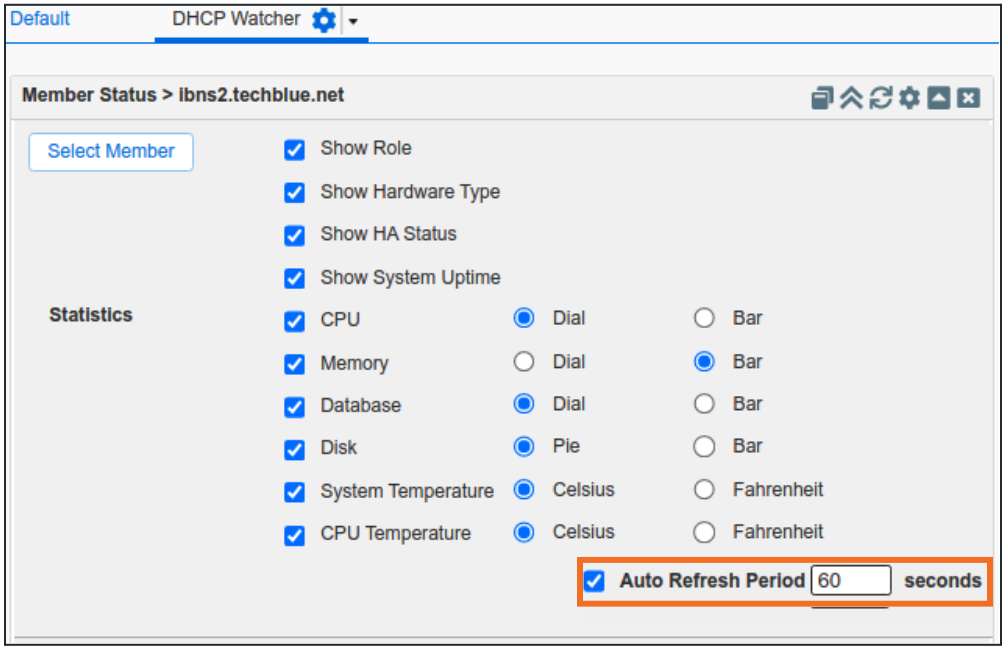Image resolution: width=1006 pixels, height=651 pixels.
Task: Toggle the Show HA Status checkbox
Action: 294,236
